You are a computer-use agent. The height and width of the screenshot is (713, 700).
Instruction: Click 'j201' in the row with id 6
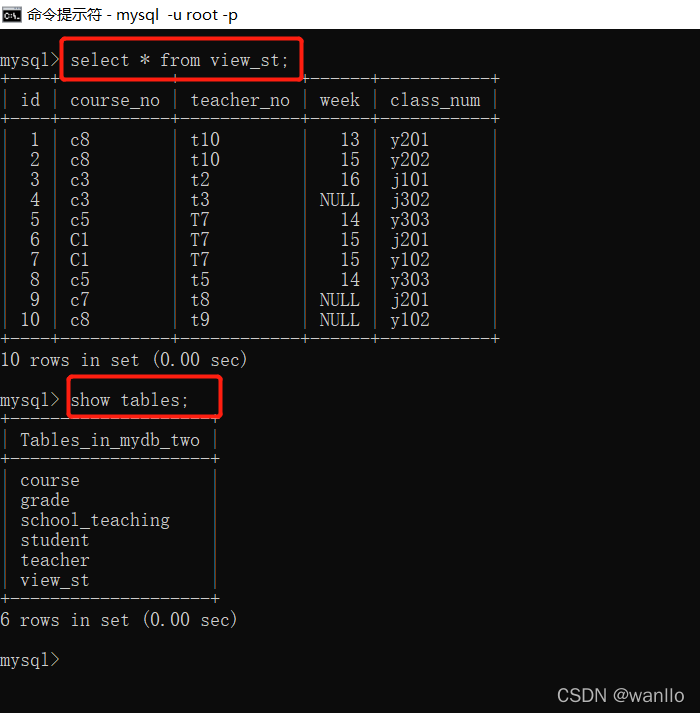tap(409, 240)
